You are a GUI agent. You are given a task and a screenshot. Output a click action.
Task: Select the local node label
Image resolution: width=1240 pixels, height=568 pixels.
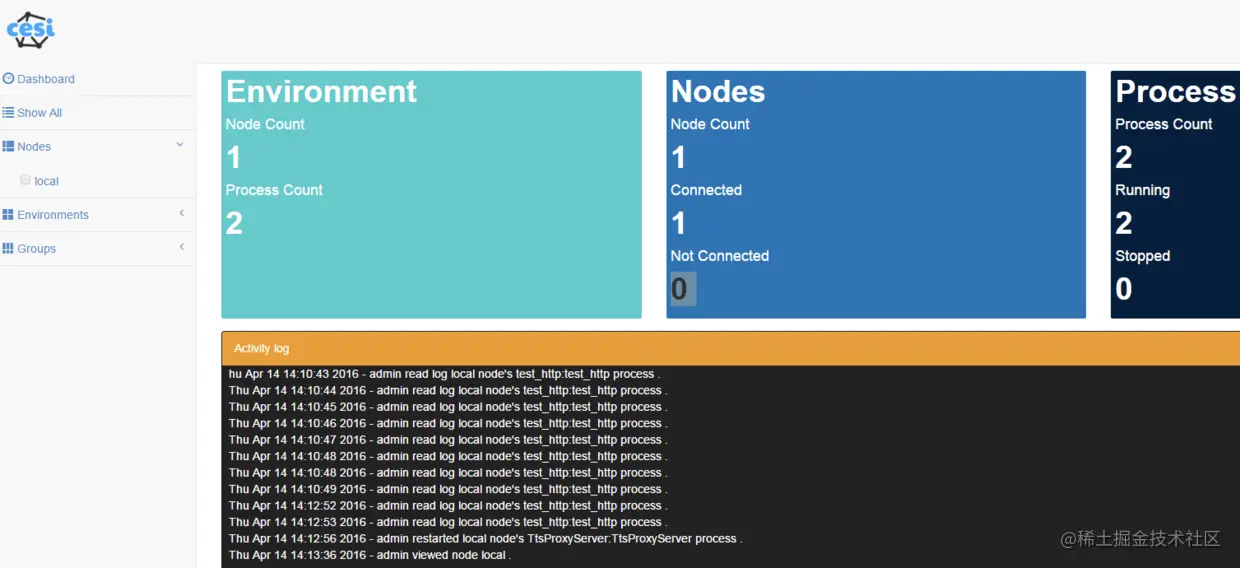pos(47,181)
